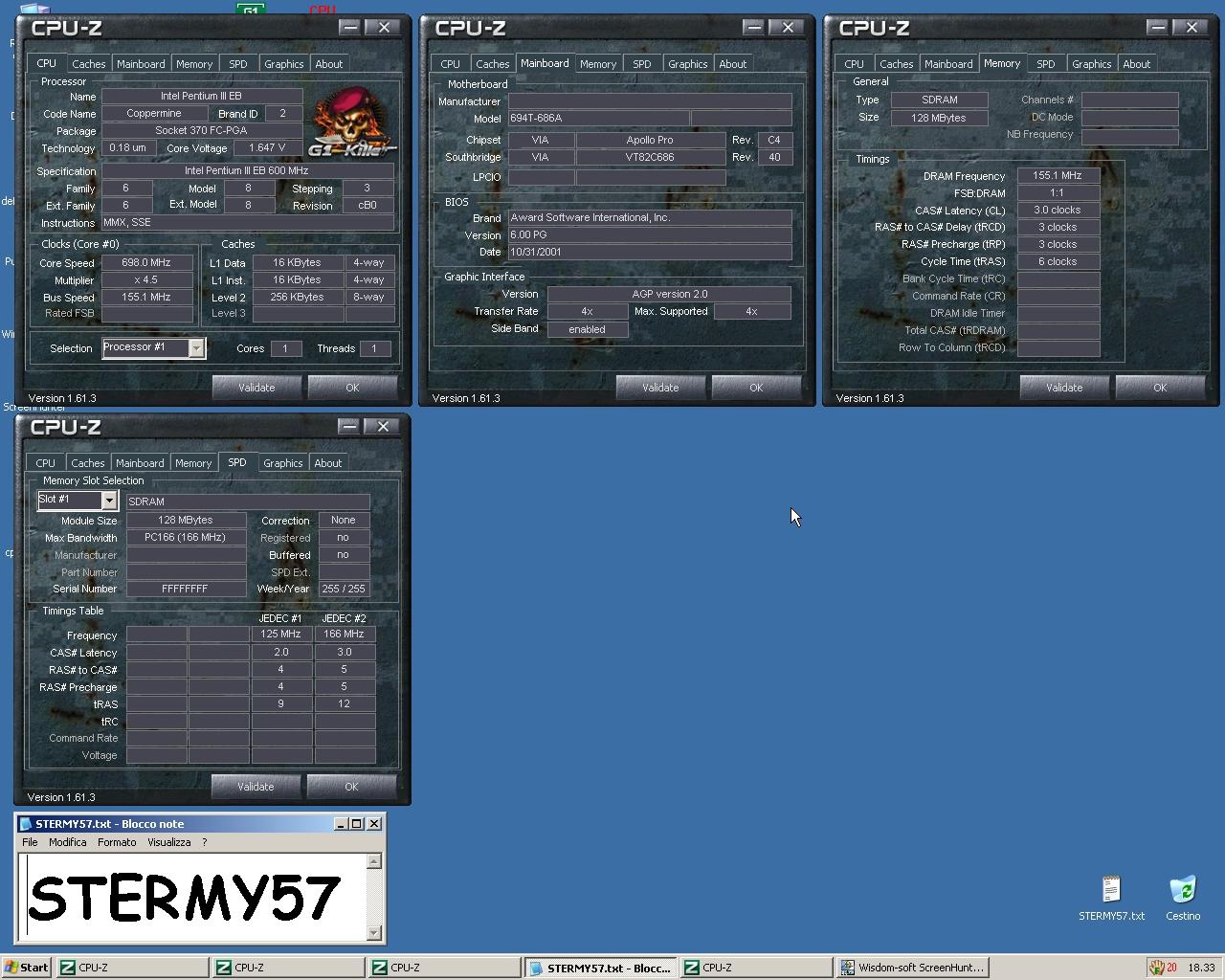Click the processor Name field Intel Pentium III EB

point(201,96)
